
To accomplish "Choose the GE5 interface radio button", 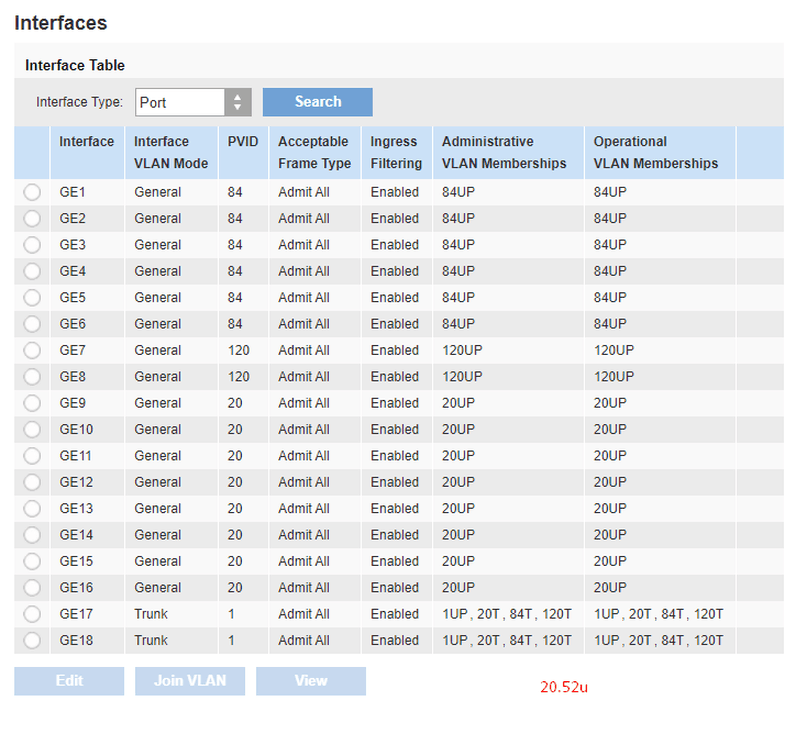I will tap(32, 298).
